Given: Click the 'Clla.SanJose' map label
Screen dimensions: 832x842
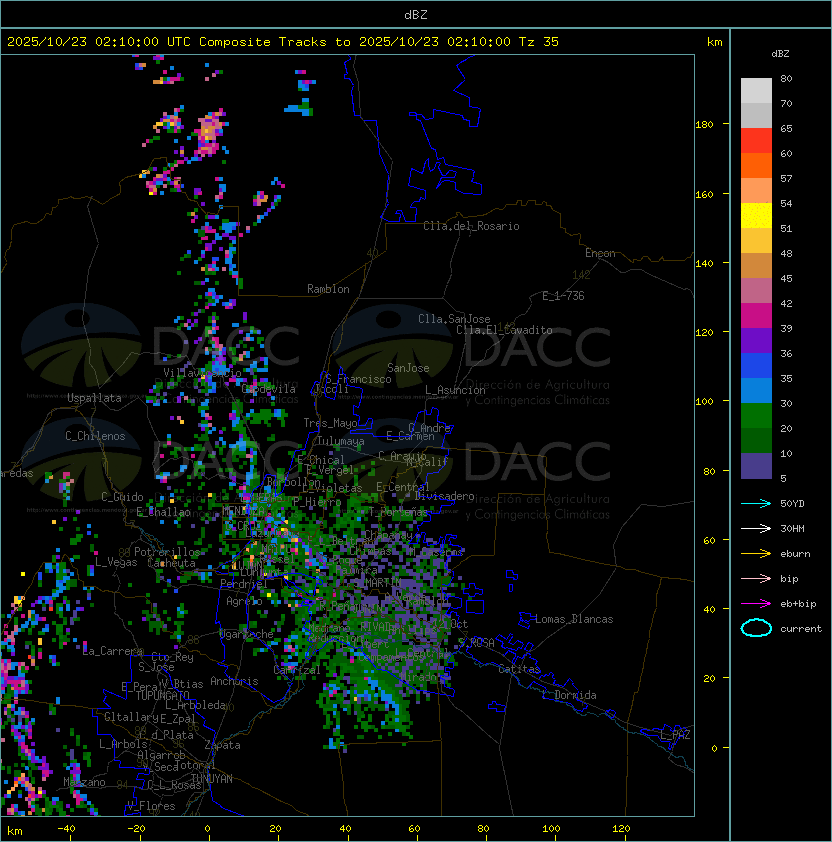Looking at the screenshot, I should [x=454, y=319].
